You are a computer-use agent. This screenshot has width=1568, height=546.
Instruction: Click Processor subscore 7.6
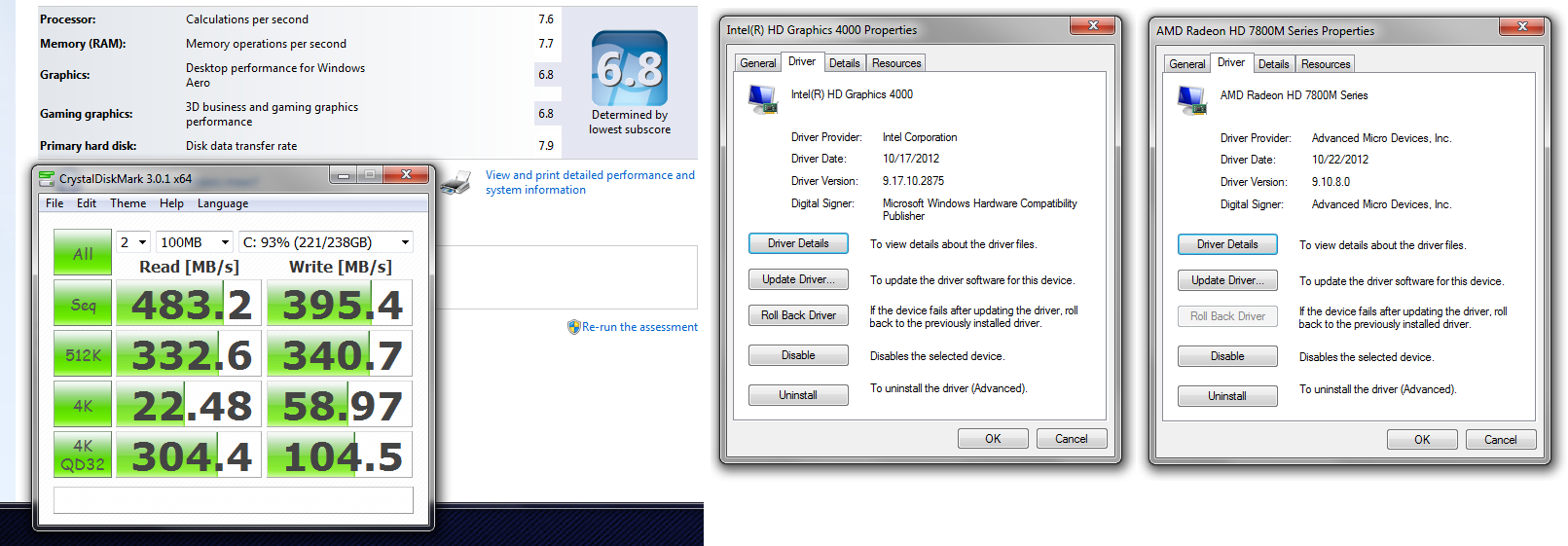tap(546, 19)
